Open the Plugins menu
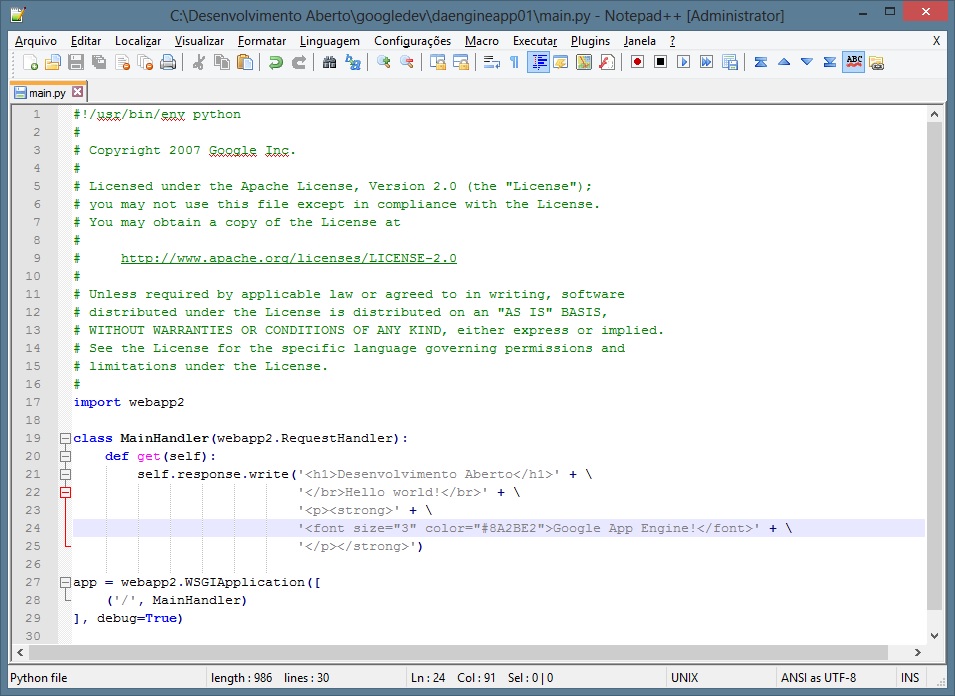This screenshot has height=696, width=955. (590, 41)
